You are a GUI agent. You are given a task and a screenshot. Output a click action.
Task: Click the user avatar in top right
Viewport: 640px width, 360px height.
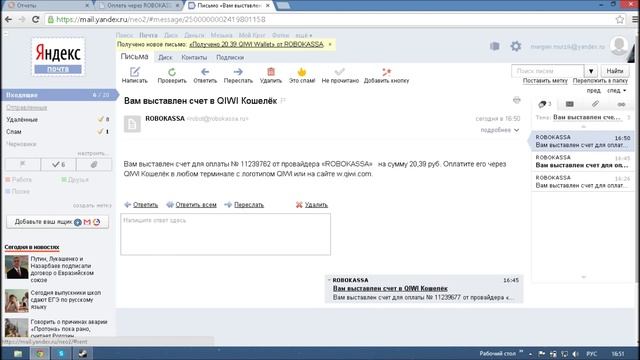click(x=619, y=46)
